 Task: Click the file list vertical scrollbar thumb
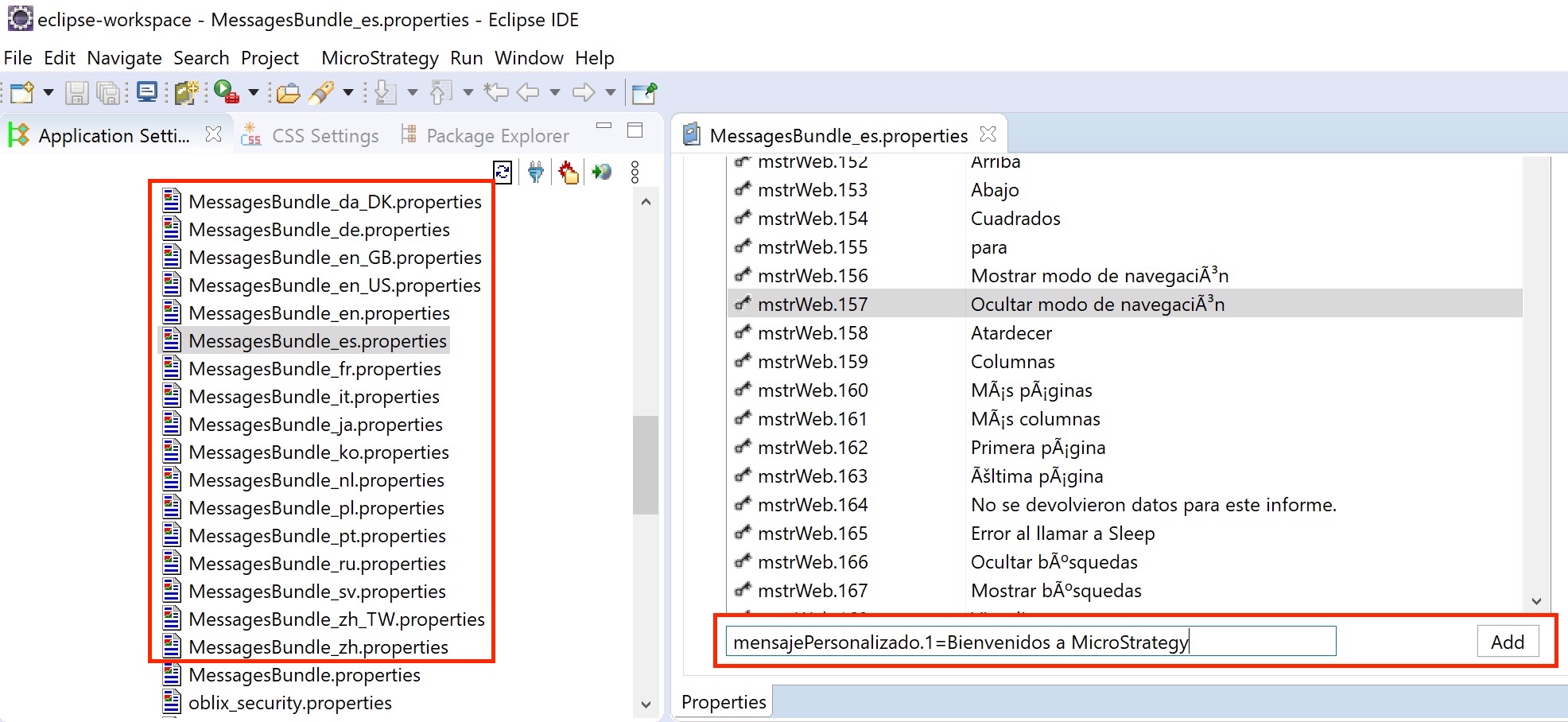(x=646, y=465)
